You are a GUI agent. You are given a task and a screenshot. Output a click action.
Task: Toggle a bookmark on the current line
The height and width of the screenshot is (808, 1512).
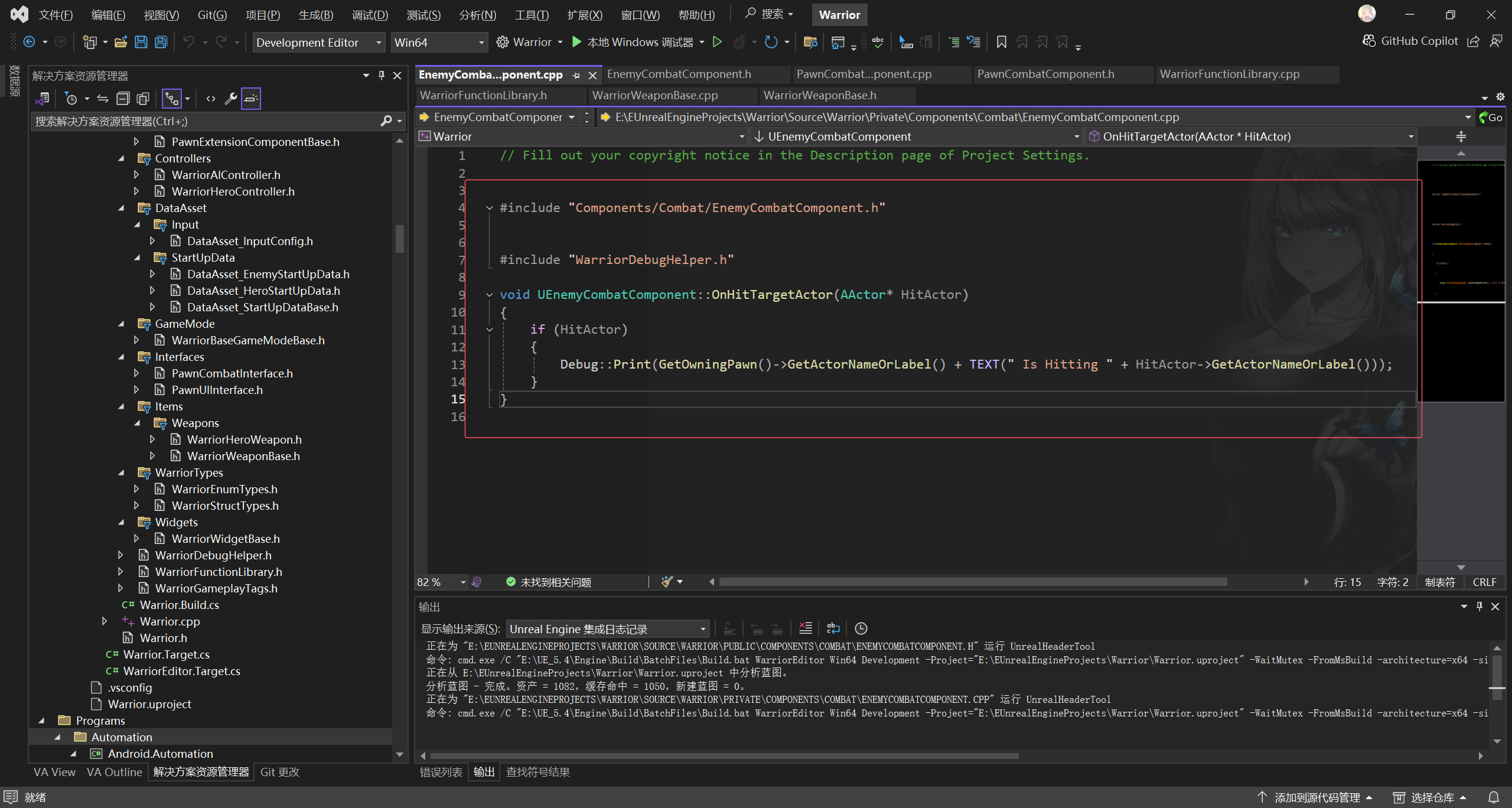tap(1001, 42)
